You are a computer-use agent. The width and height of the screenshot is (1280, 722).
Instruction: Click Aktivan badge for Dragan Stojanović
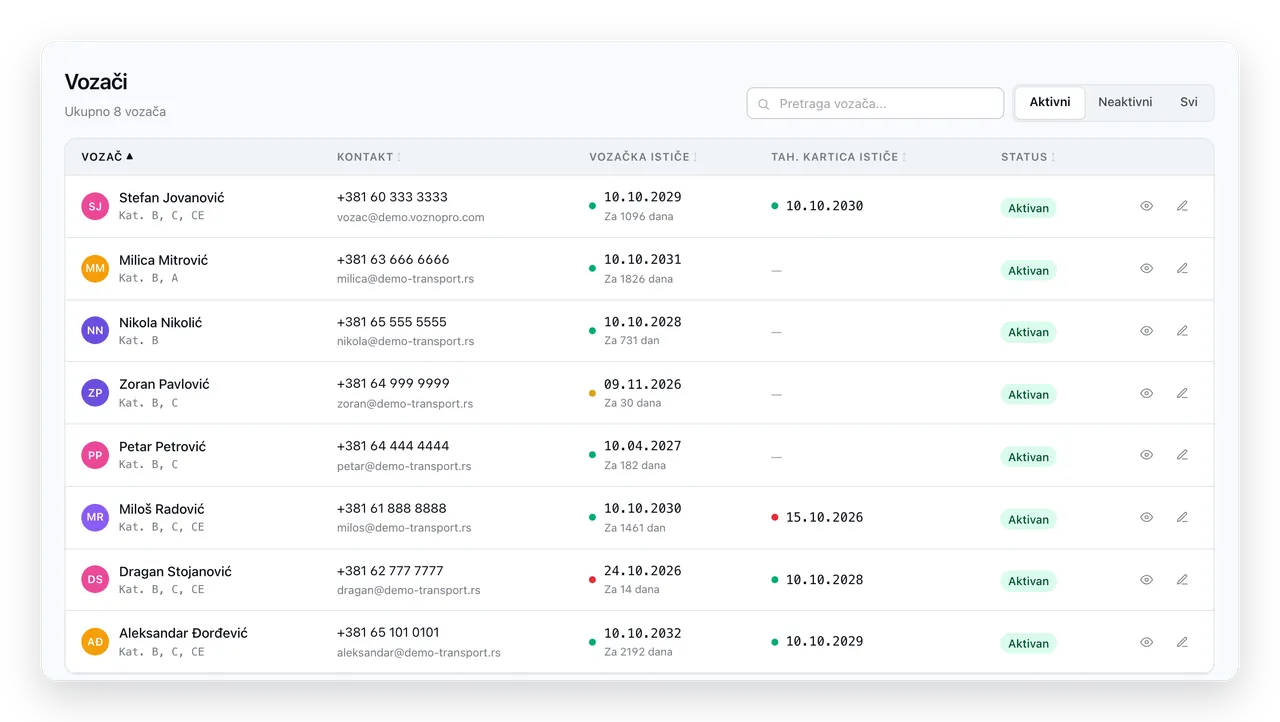[x=1028, y=581]
